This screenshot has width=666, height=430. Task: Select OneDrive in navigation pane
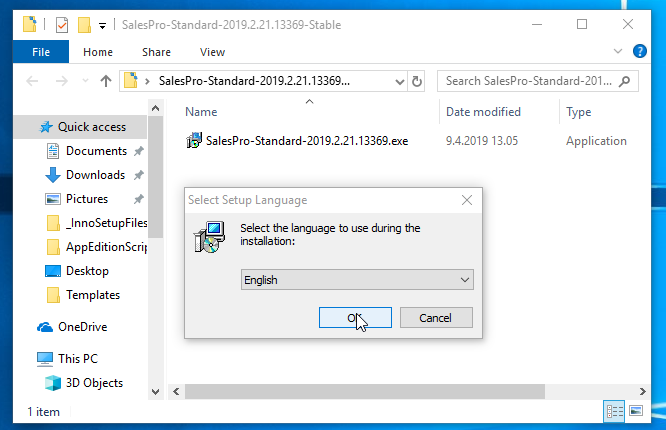[x=82, y=327]
